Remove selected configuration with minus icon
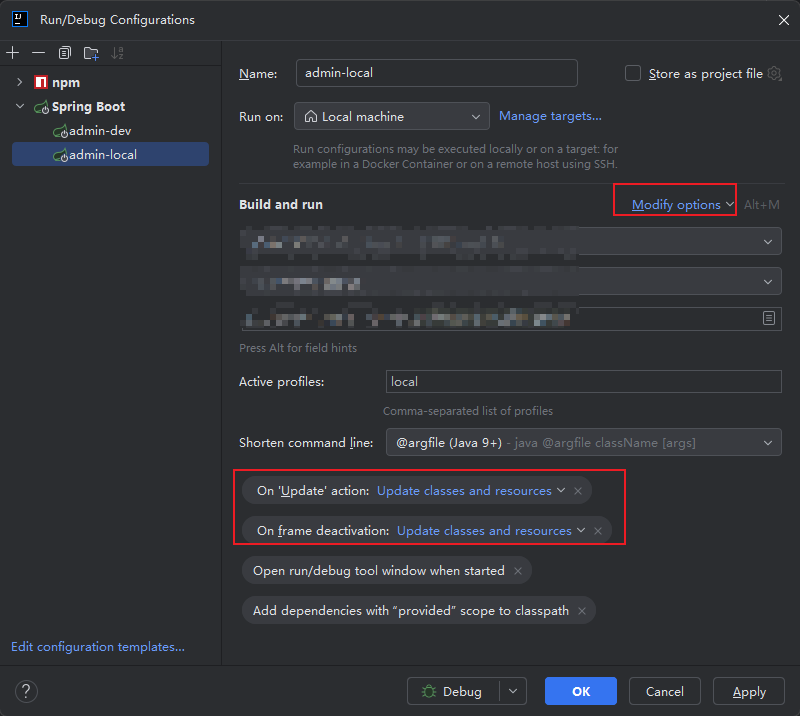 (38, 53)
